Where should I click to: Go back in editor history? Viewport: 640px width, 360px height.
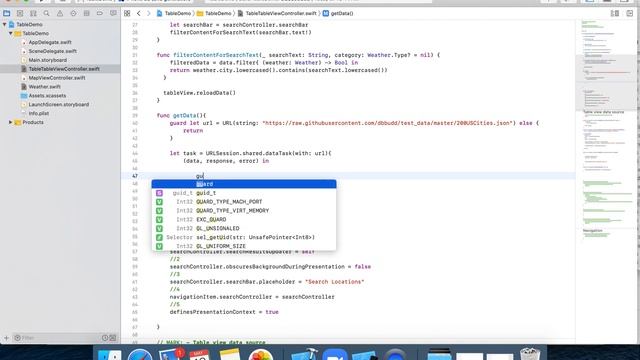(x=139, y=13)
